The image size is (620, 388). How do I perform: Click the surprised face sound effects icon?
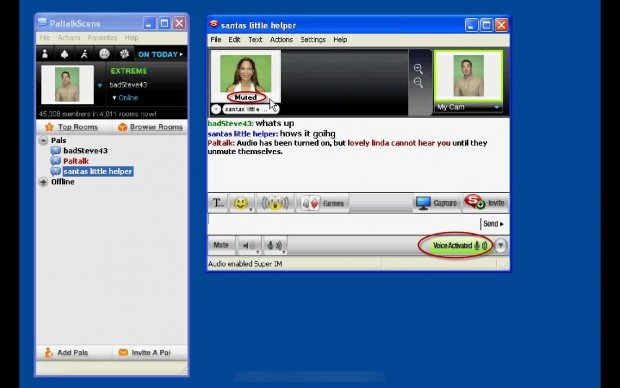[x=275, y=203]
